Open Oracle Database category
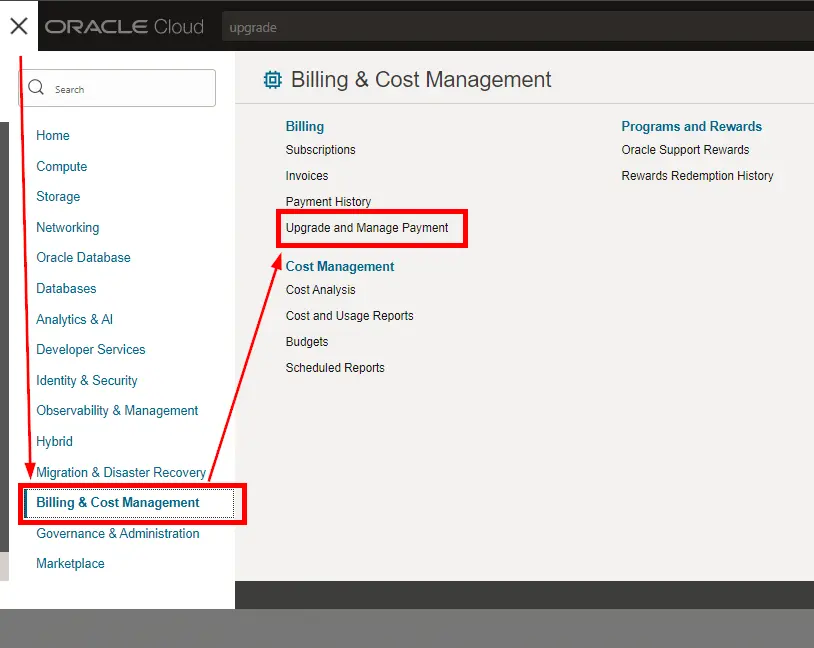Screen dimensions: 814x648 pos(83,258)
